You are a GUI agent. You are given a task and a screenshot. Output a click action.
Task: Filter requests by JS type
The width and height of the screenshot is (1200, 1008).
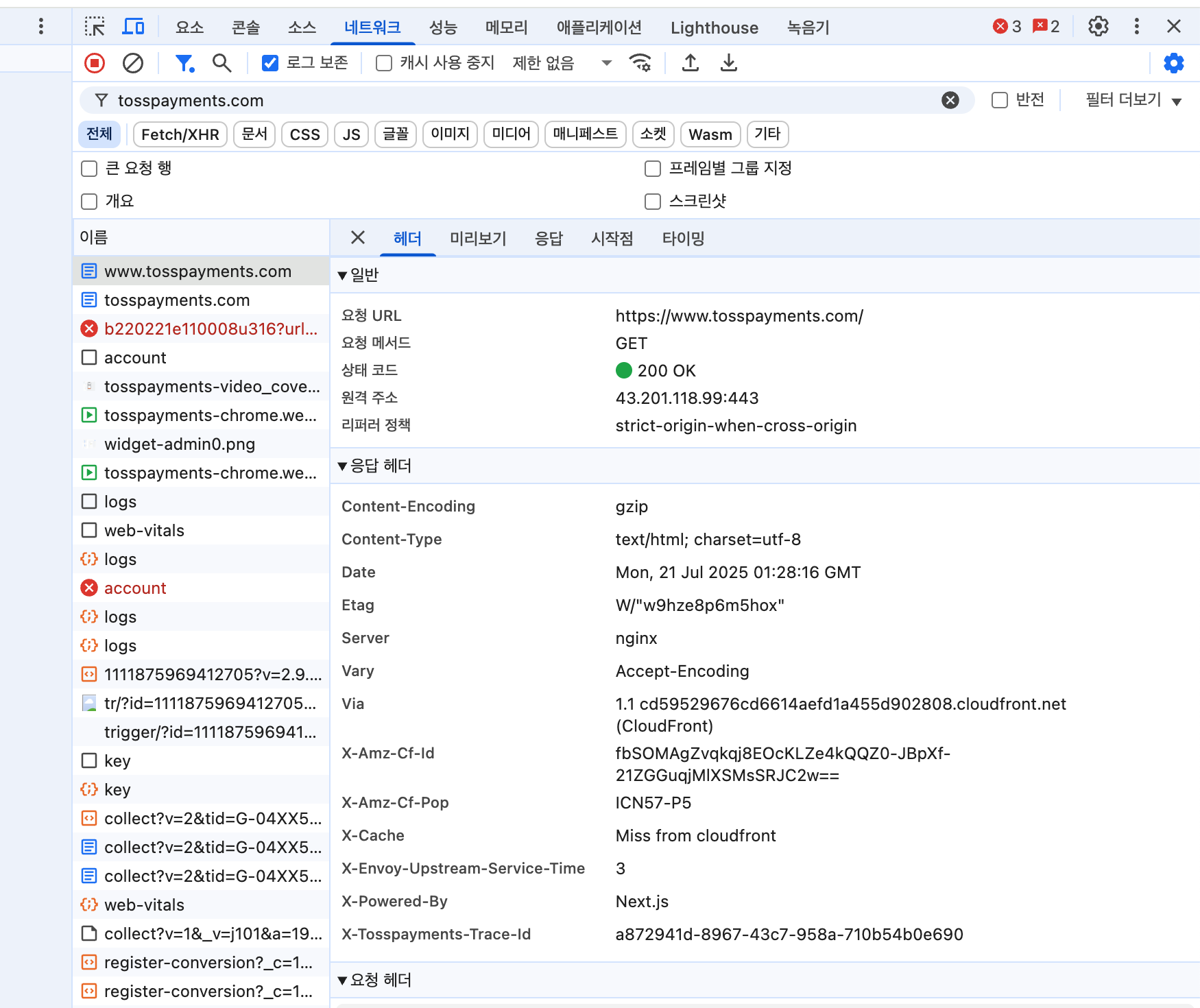click(352, 134)
